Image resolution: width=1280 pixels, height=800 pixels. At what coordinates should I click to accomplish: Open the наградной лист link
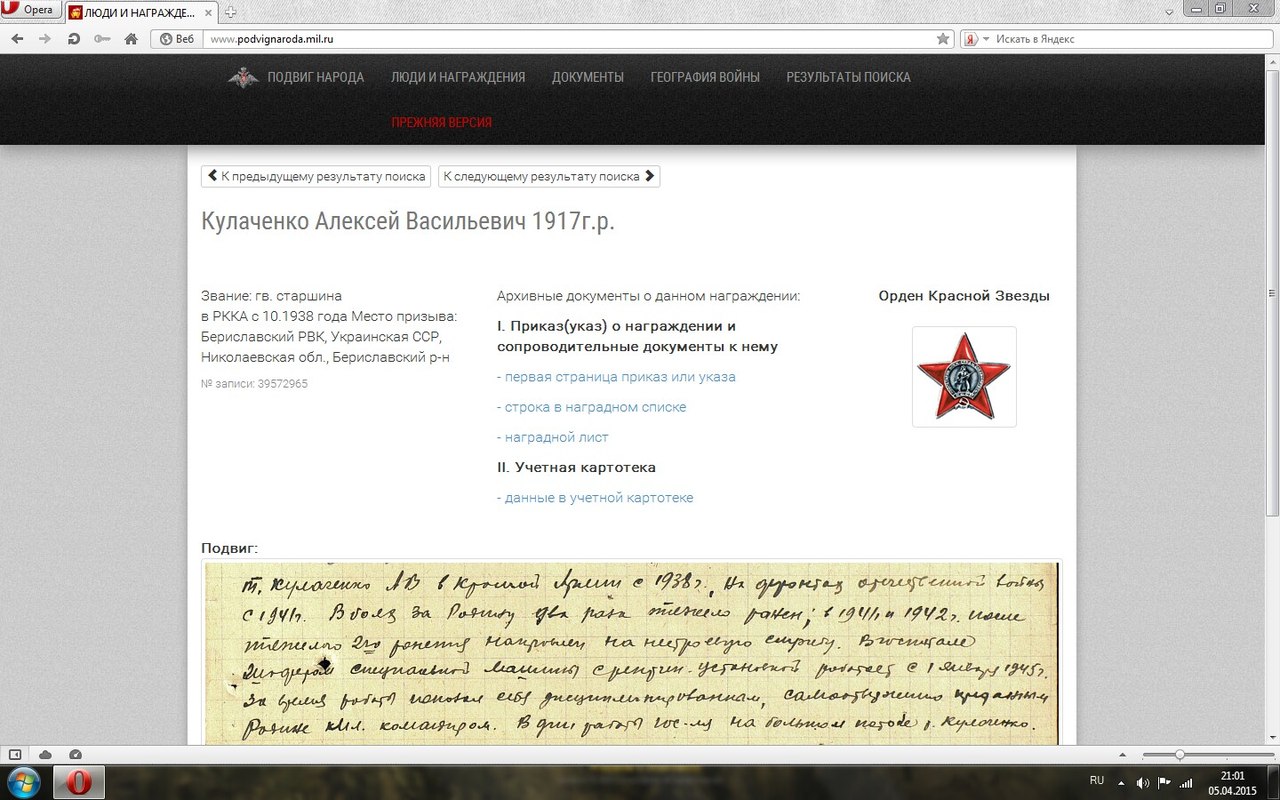point(556,437)
